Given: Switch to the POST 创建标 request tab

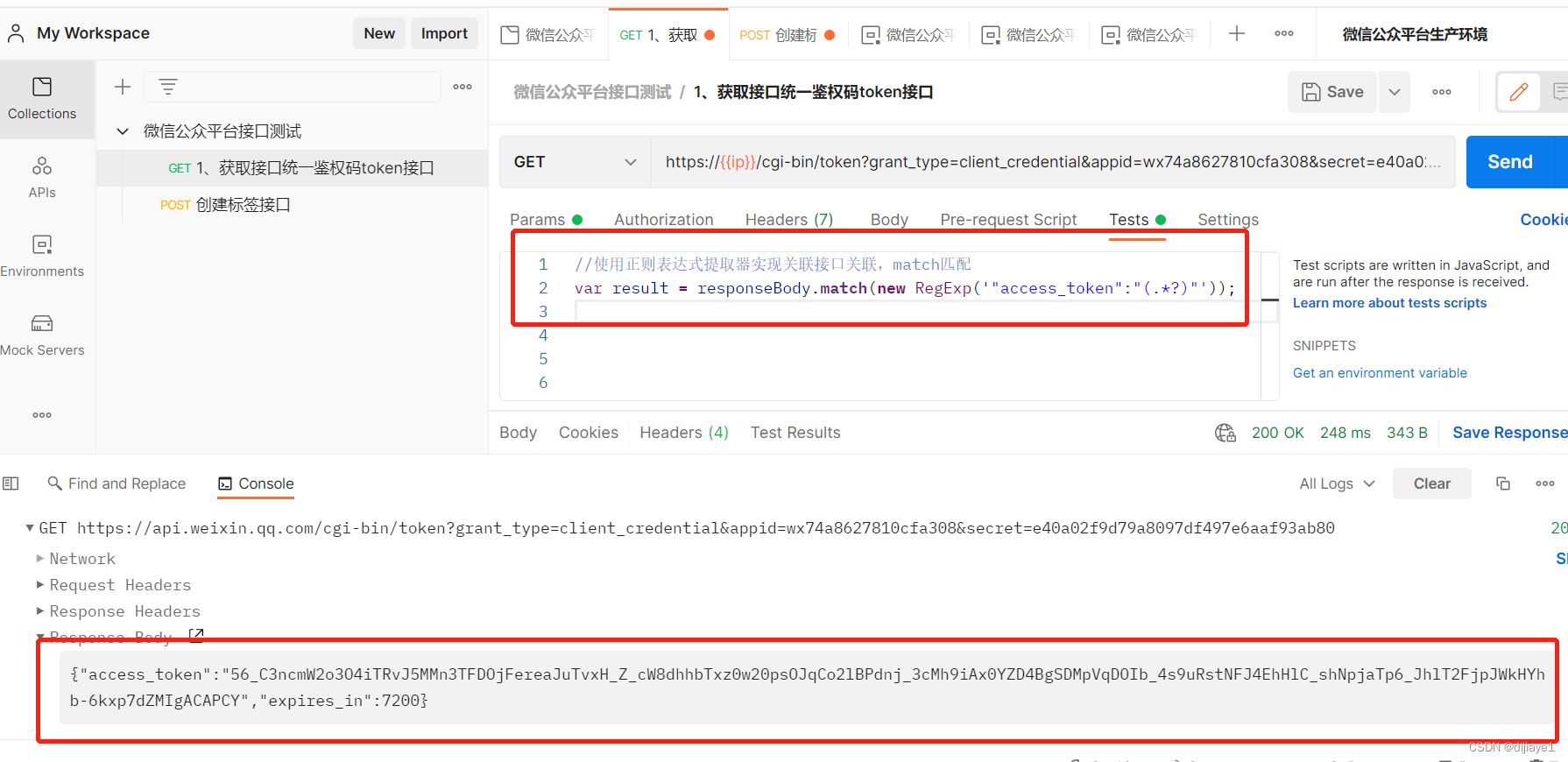Looking at the screenshot, I should tap(788, 34).
